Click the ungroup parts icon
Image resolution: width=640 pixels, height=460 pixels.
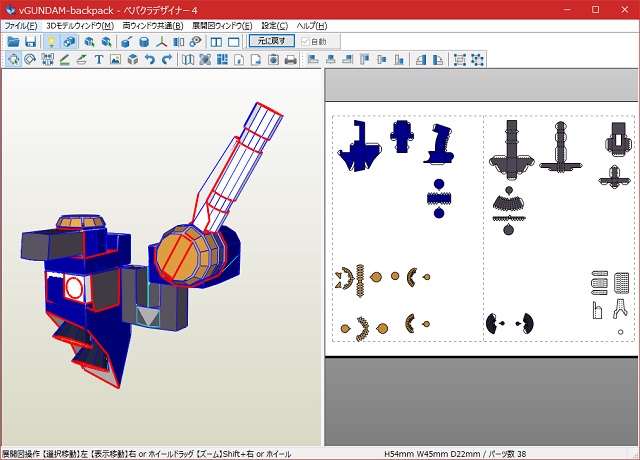[x=477, y=60]
